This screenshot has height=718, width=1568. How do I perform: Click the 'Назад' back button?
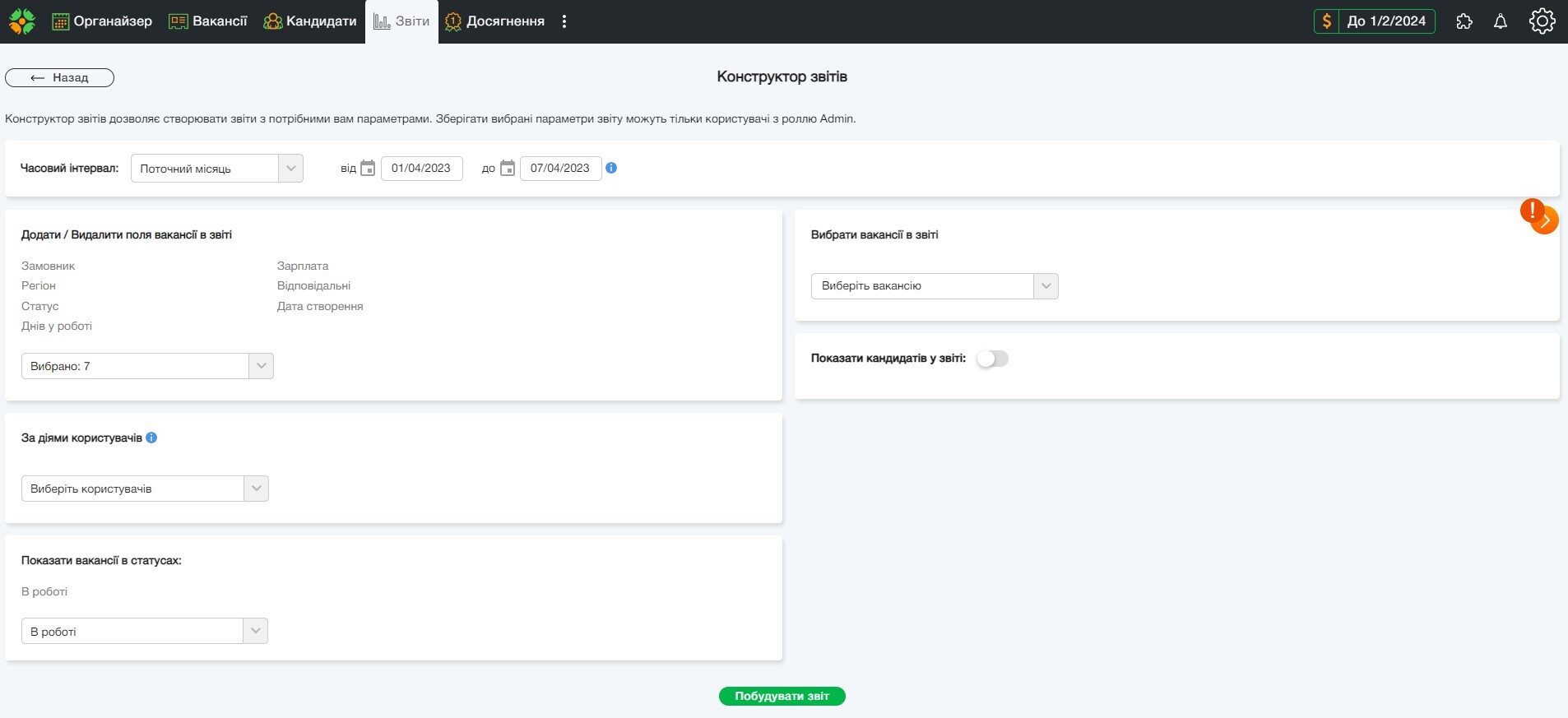59,77
